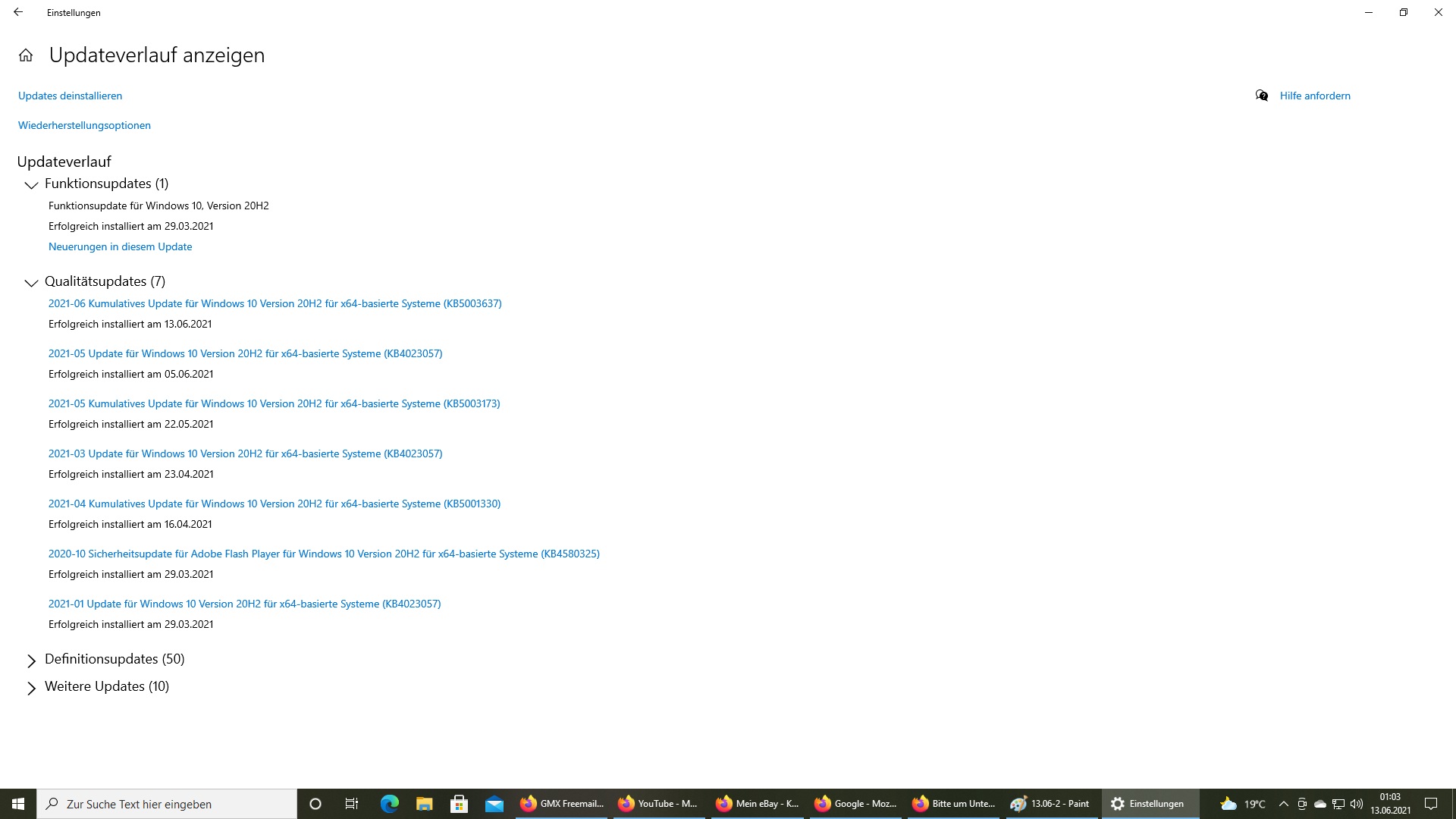Click the Home icon beside page title
Screen dimensions: 1456x819
pyautogui.click(x=26, y=55)
